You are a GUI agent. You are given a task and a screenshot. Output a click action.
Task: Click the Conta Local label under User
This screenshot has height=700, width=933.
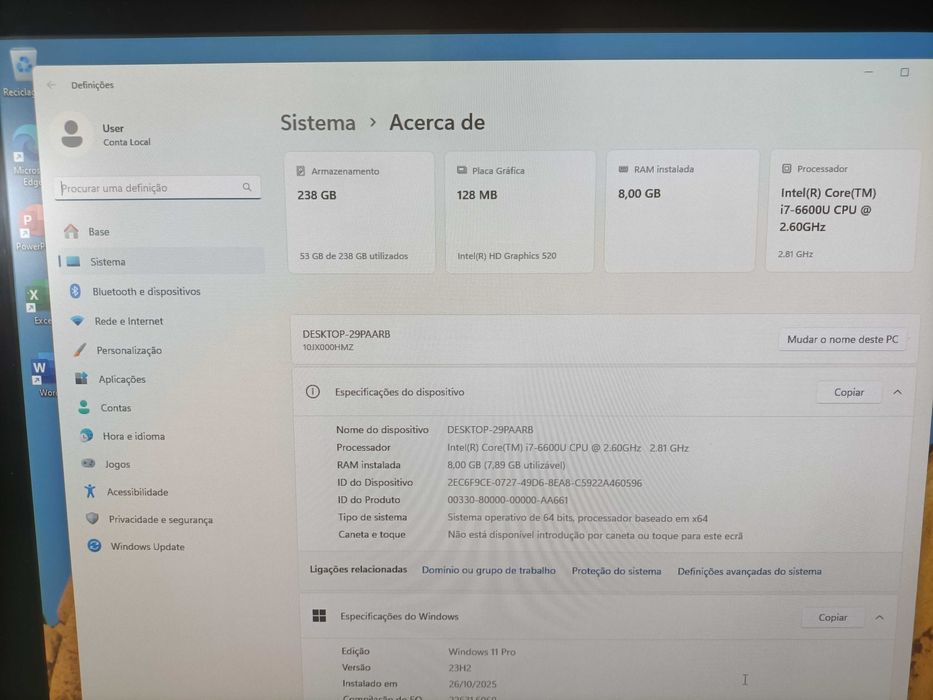[x=127, y=142]
